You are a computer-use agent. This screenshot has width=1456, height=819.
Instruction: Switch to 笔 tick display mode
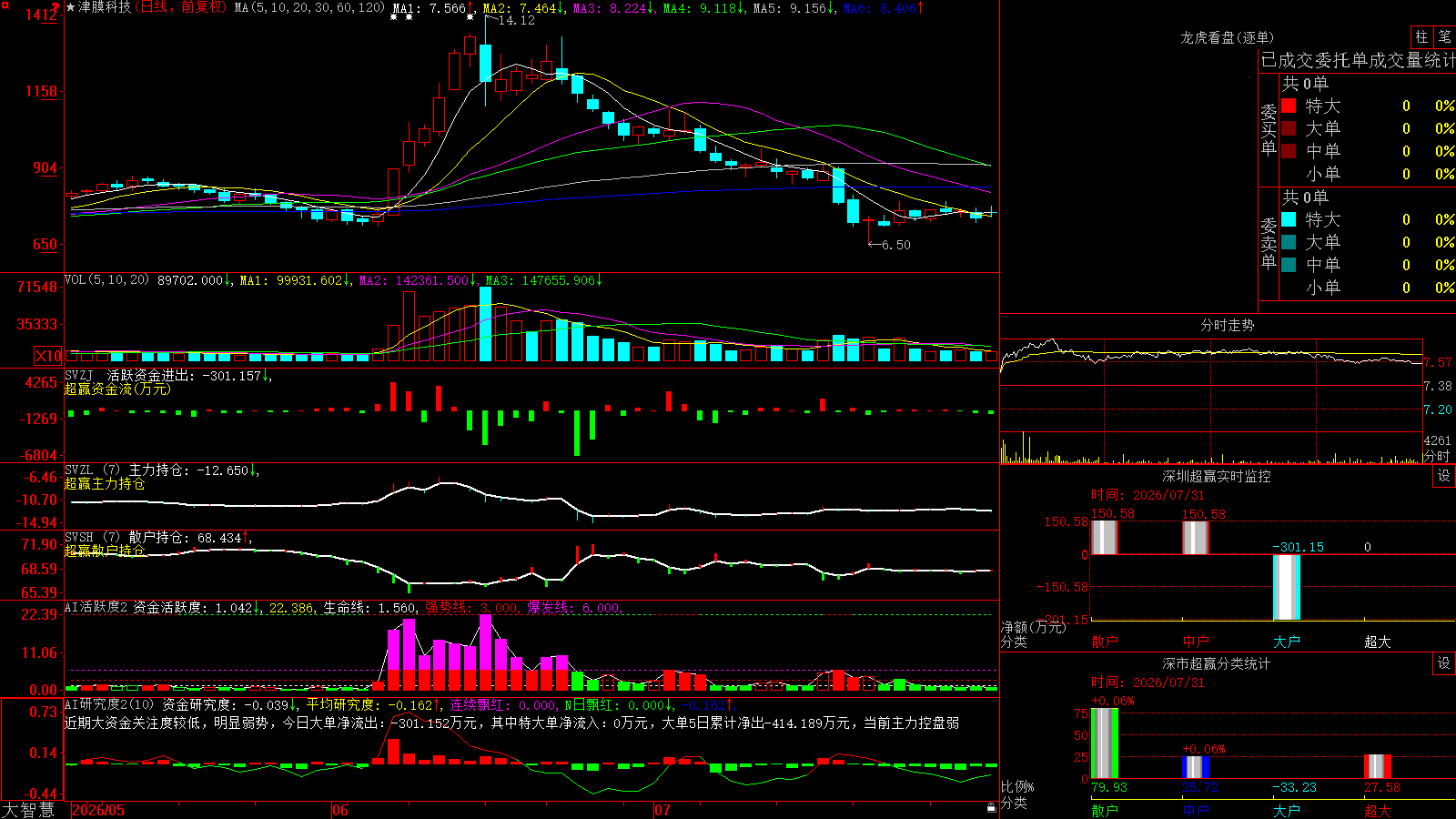[x=1444, y=36]
